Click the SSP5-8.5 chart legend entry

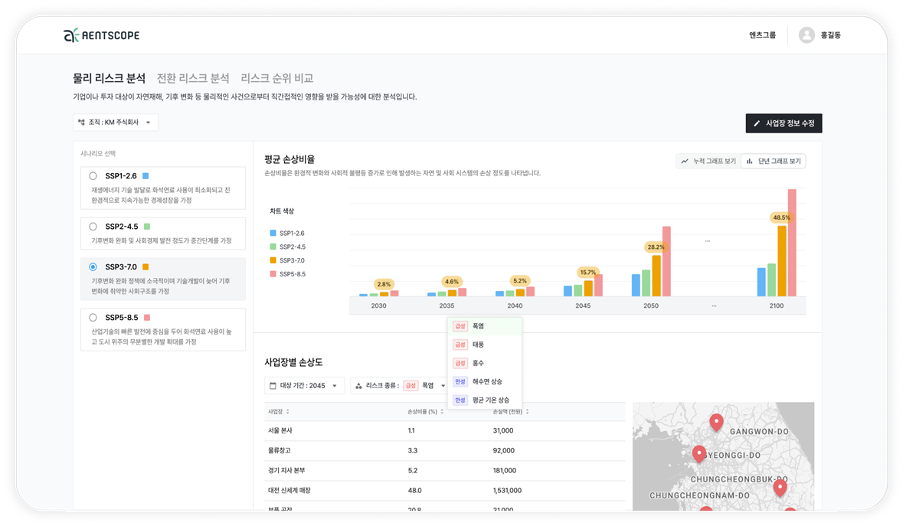[288, 275]
